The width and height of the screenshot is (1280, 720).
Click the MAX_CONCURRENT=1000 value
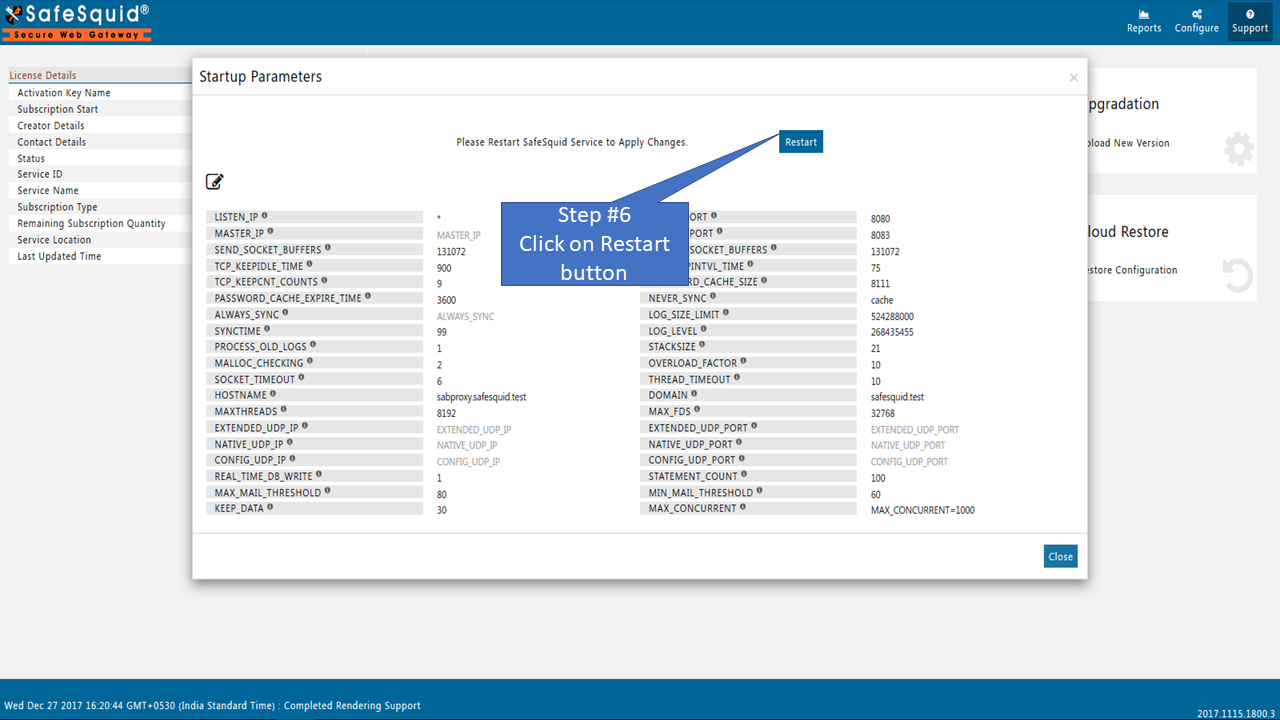923,510
